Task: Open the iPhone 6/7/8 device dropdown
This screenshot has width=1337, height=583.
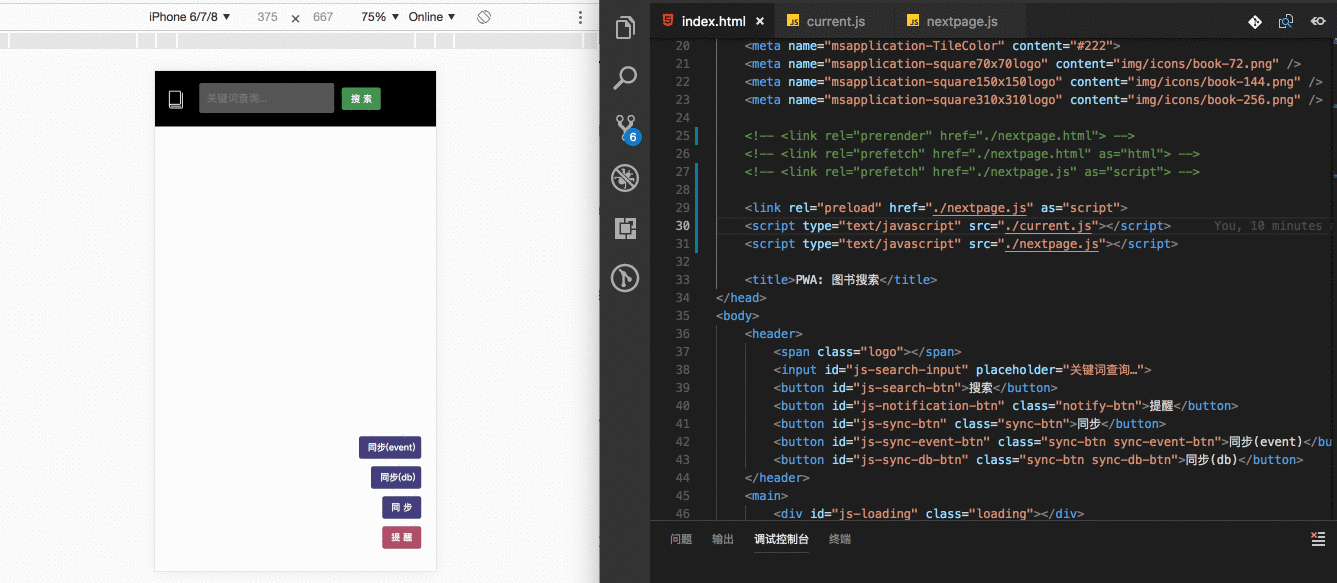Action: coord(190,17)
